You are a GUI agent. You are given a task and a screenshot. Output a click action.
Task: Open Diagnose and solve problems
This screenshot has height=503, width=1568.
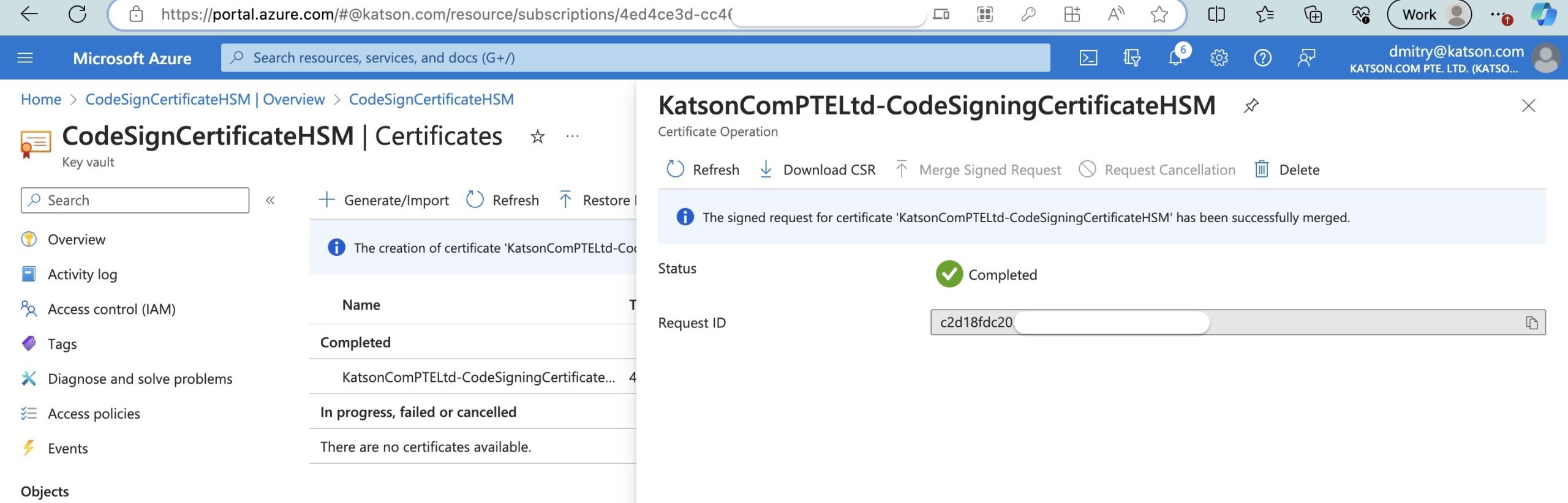click(140, 379)
